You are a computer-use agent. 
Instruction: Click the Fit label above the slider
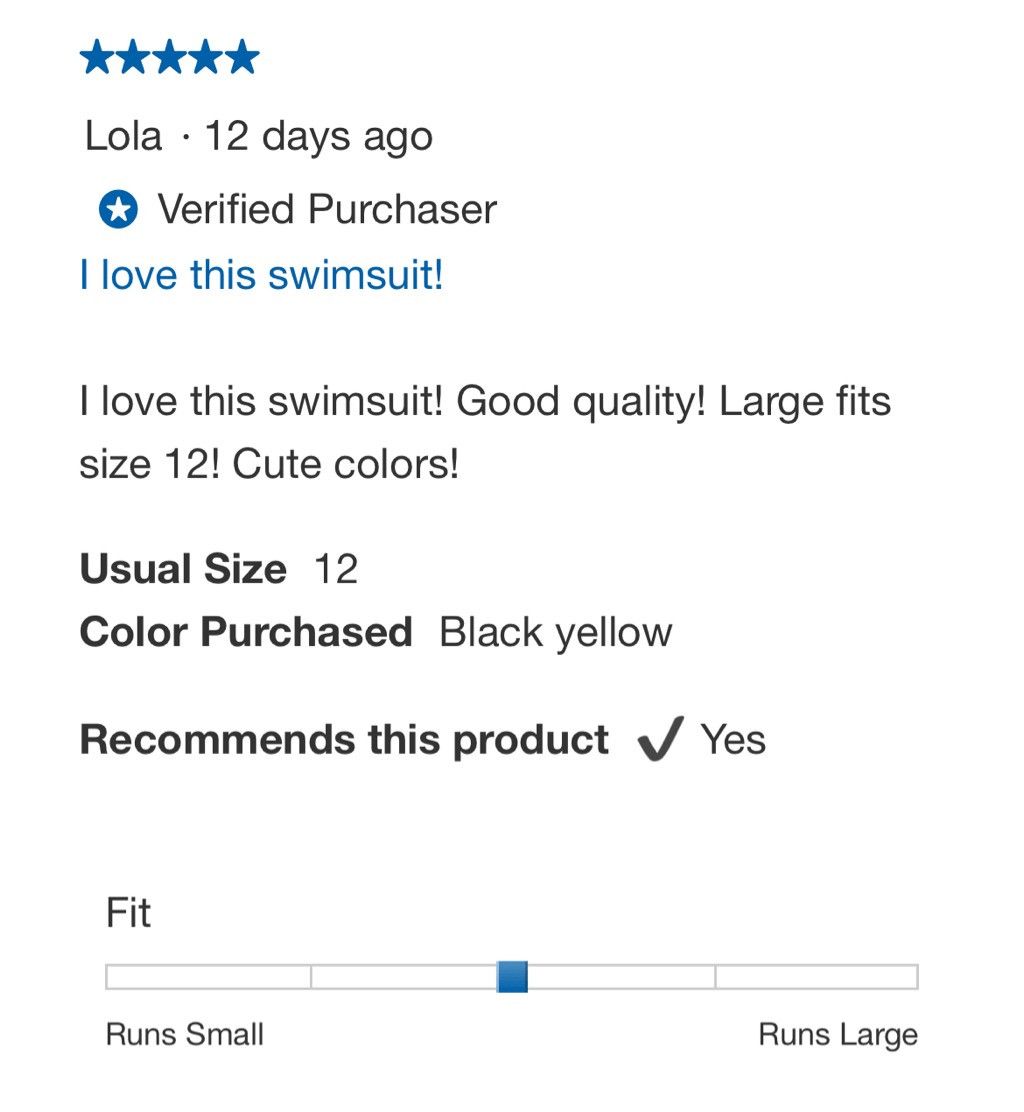128,913
